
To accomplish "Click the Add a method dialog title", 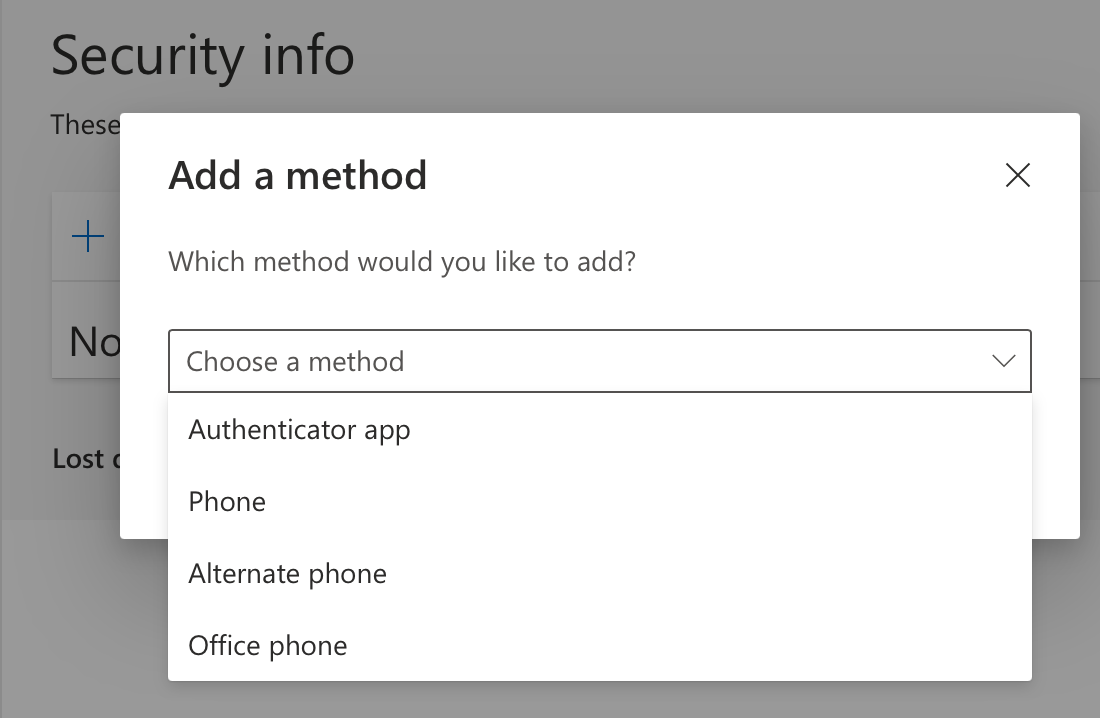I will (x=297, y=175).
